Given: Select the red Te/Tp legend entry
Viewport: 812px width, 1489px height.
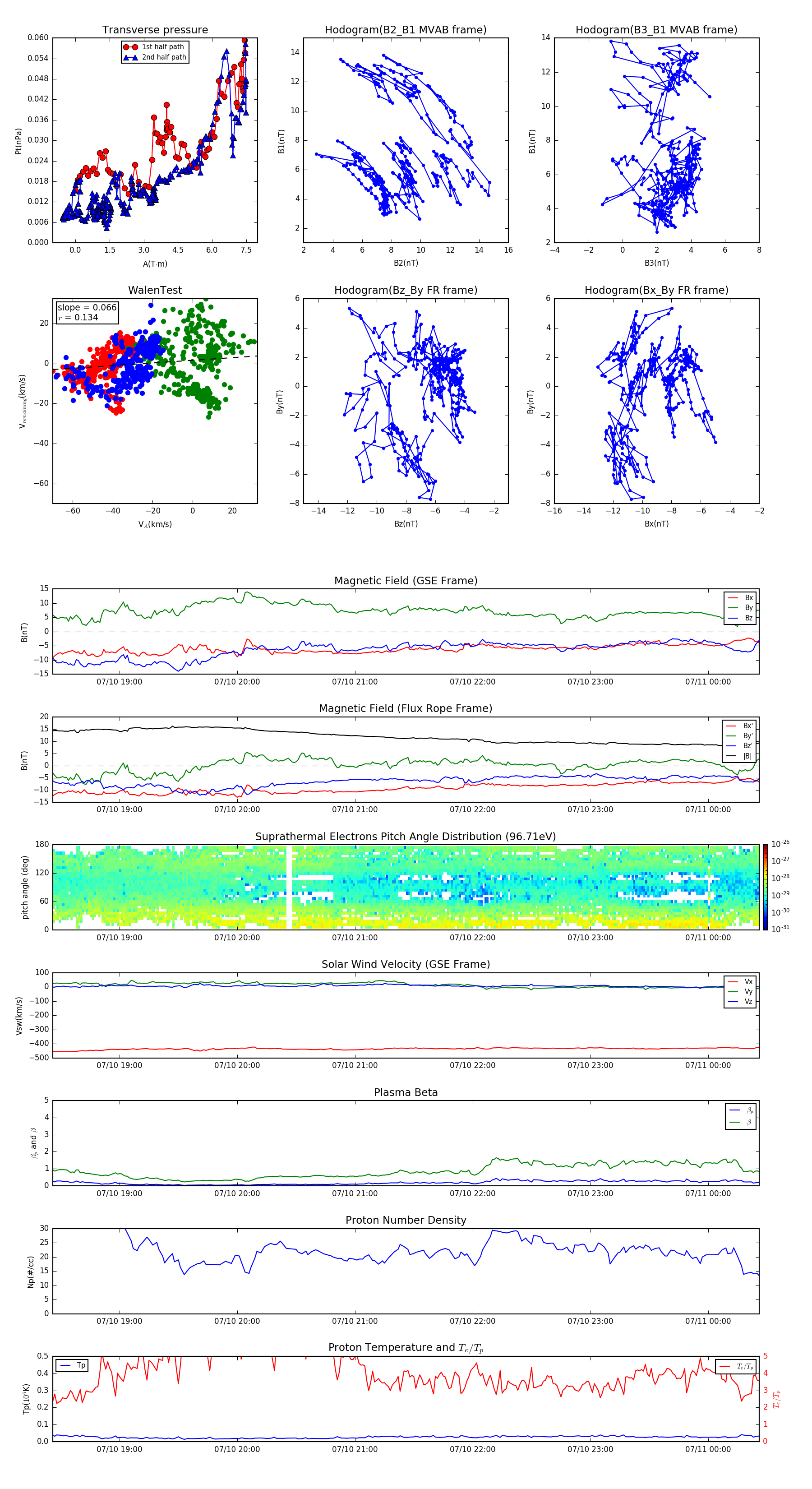Looking at the screenshot, I should click(736, 1366).
